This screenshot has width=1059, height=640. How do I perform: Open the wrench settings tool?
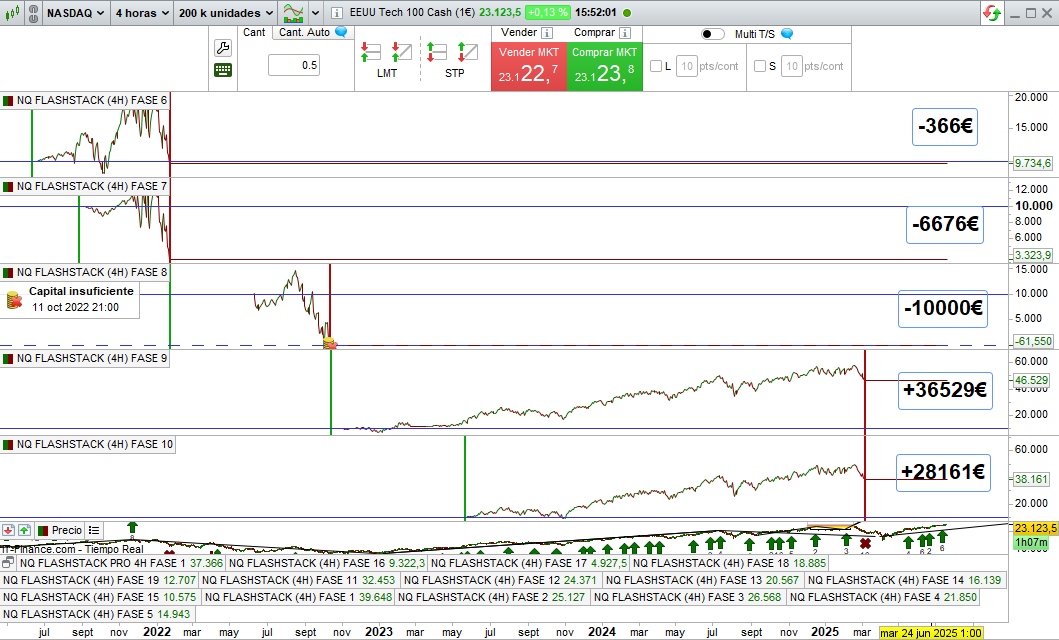coord(222,48)
